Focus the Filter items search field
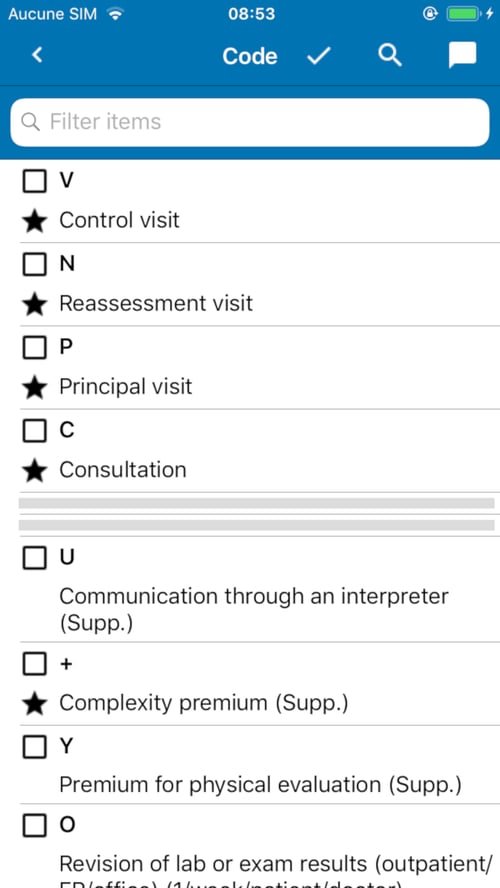500x888 pixels. click(250, 122)
